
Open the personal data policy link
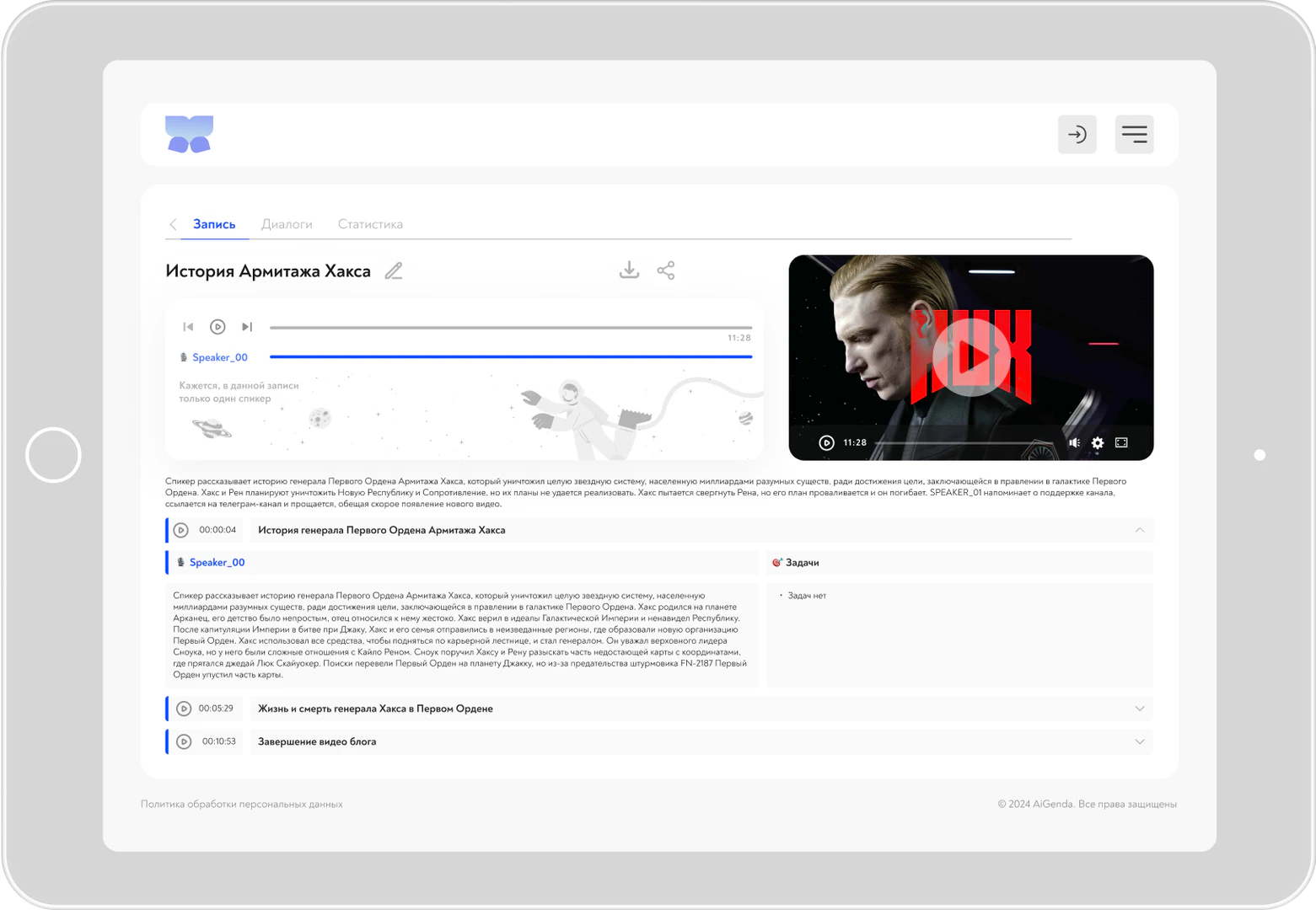tap(241, 804)
